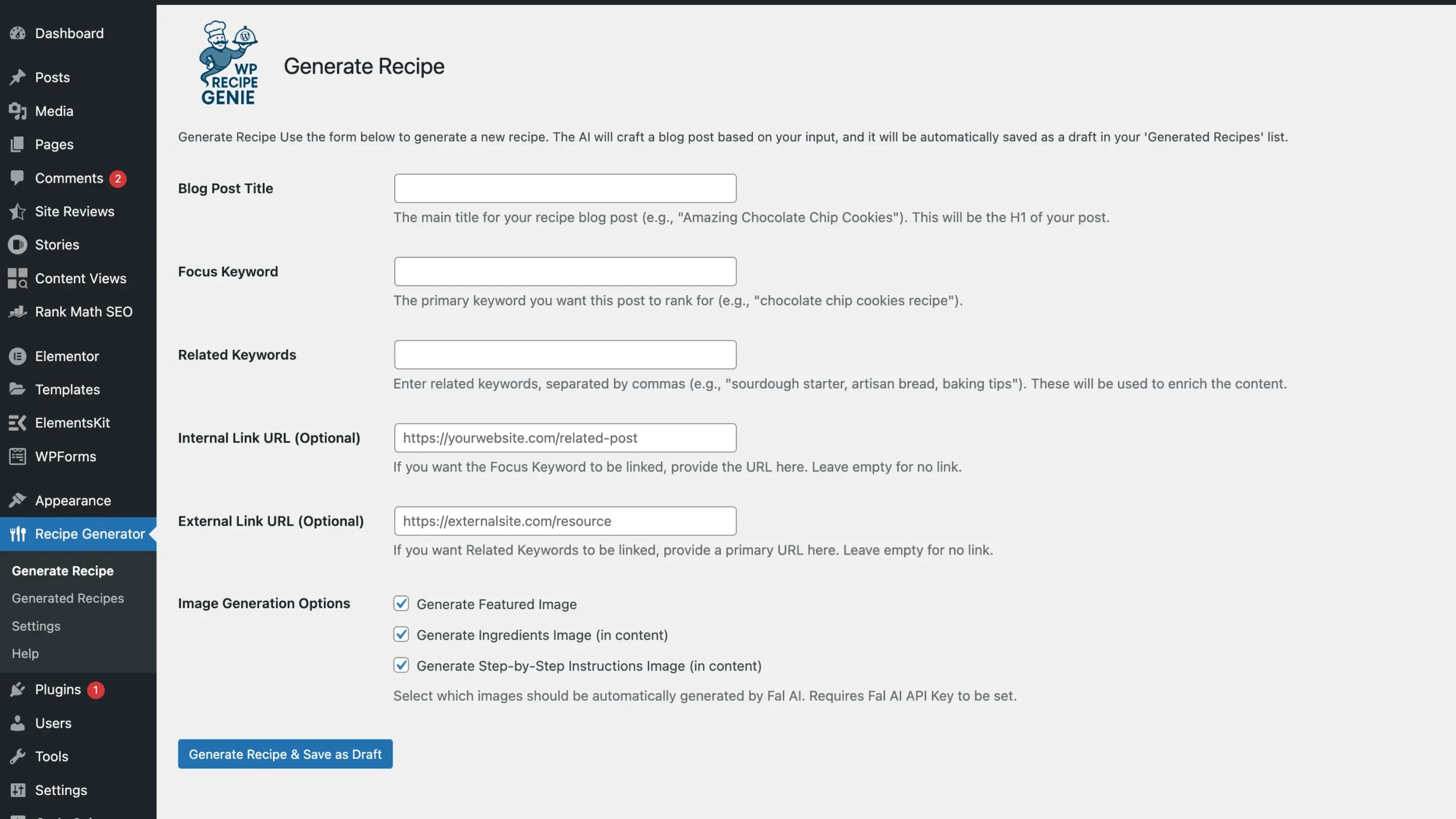Screen dimensions: 1456x819
Task: Click the Comments count badge 2
Action: pyautogui.click(x=118, y=179)
